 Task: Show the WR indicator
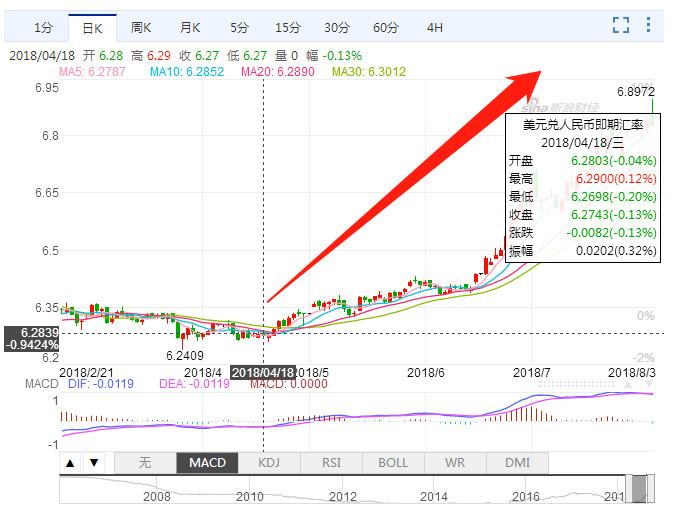click(x=455, y=463)
